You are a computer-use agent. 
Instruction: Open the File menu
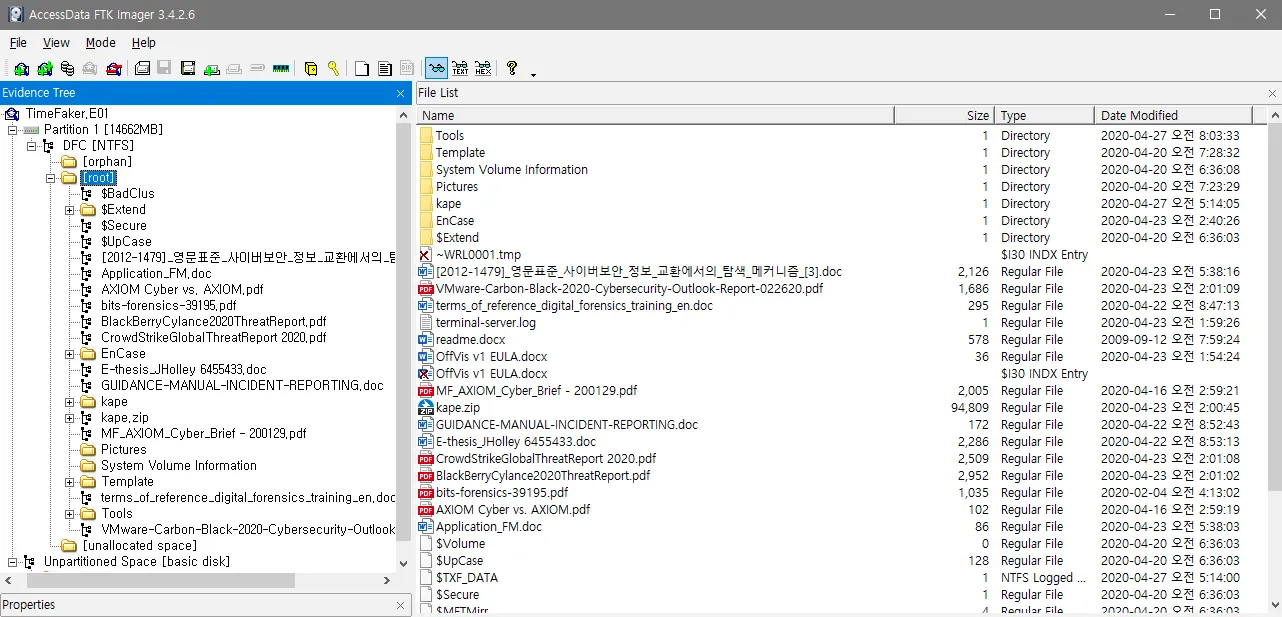18,43
